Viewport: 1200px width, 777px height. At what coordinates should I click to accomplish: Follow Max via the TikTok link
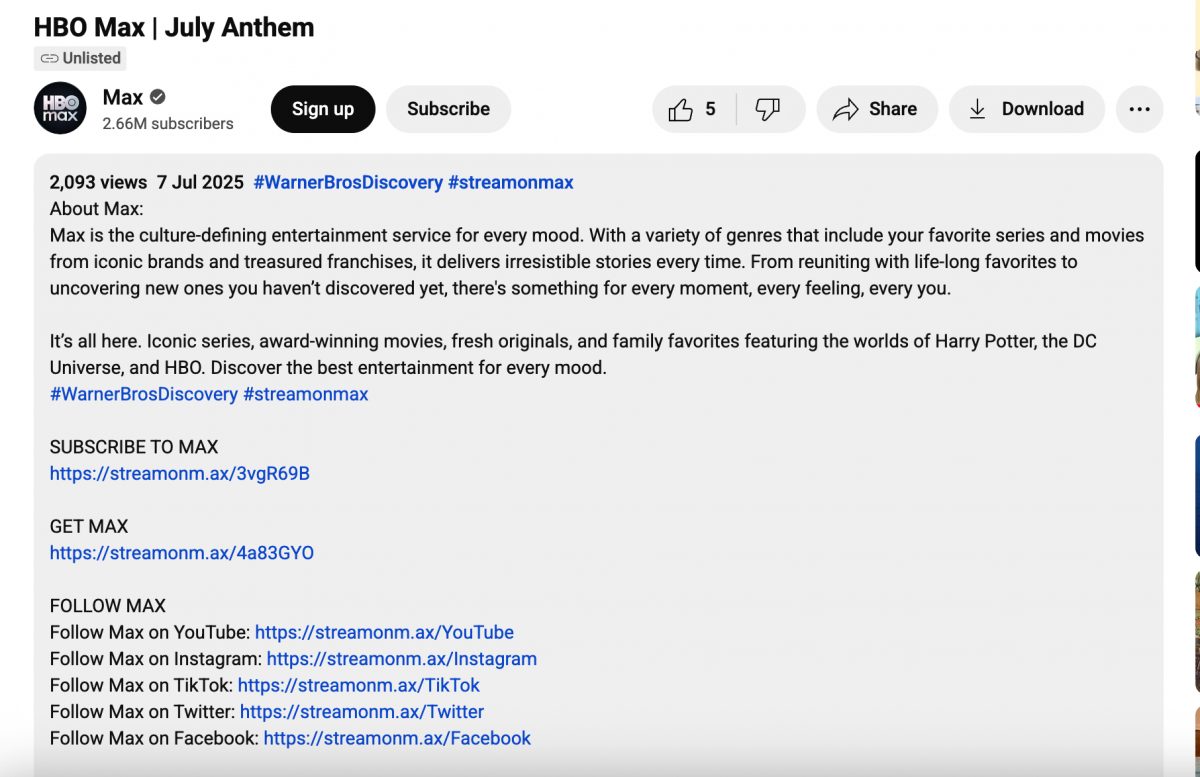pos(359,685)
